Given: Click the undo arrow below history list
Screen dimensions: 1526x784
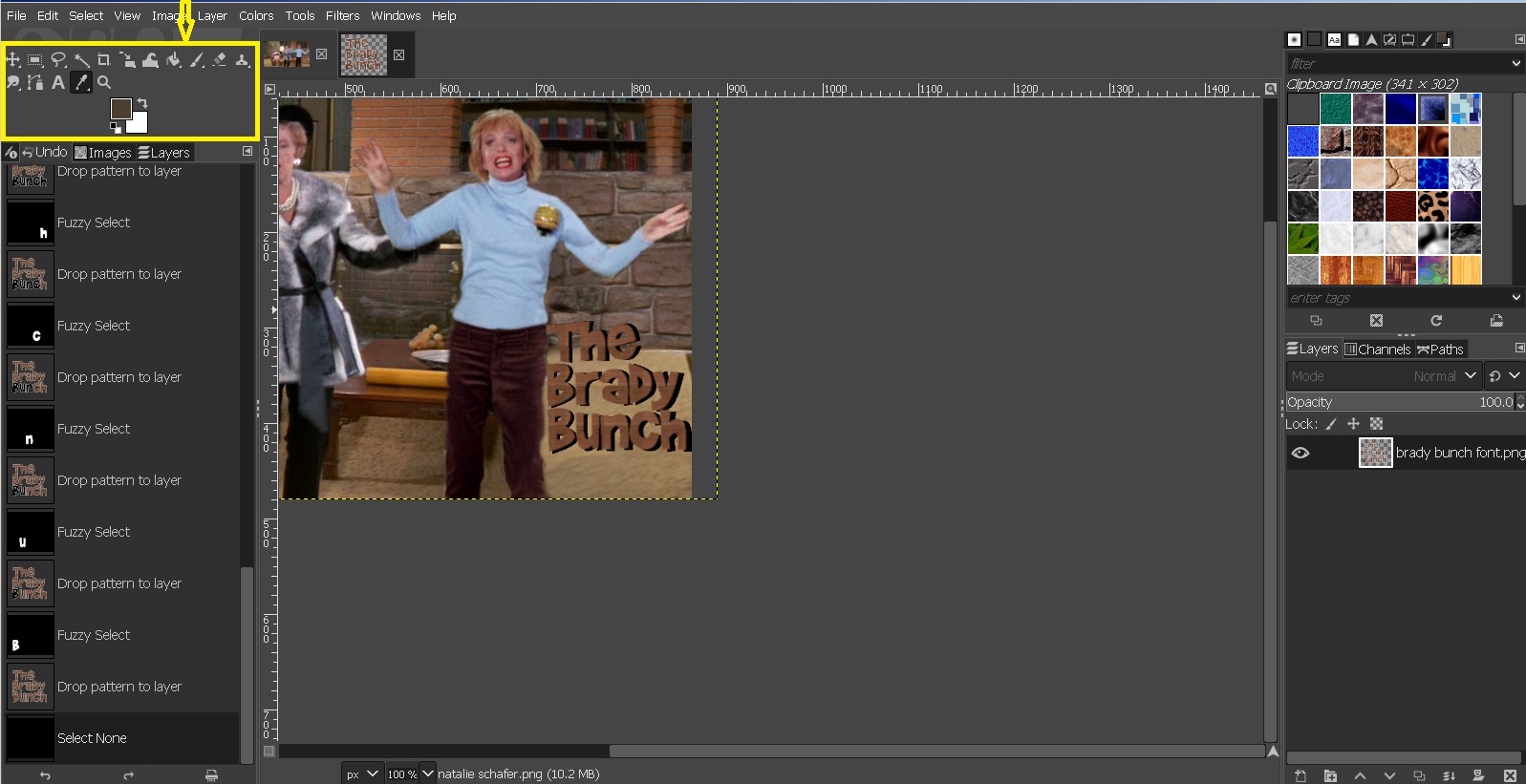Looking at the screenshot, I should point(45,775).
